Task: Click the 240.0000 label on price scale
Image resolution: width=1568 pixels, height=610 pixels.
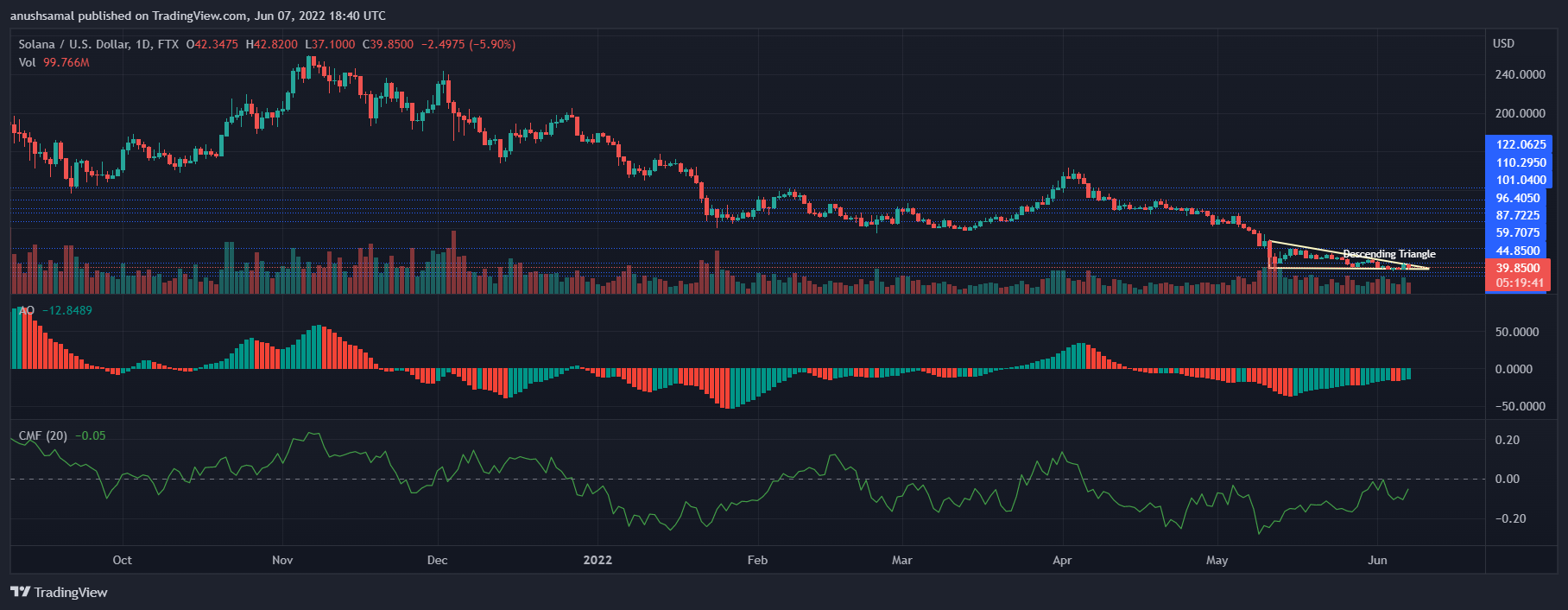Action: (1520, 74)
